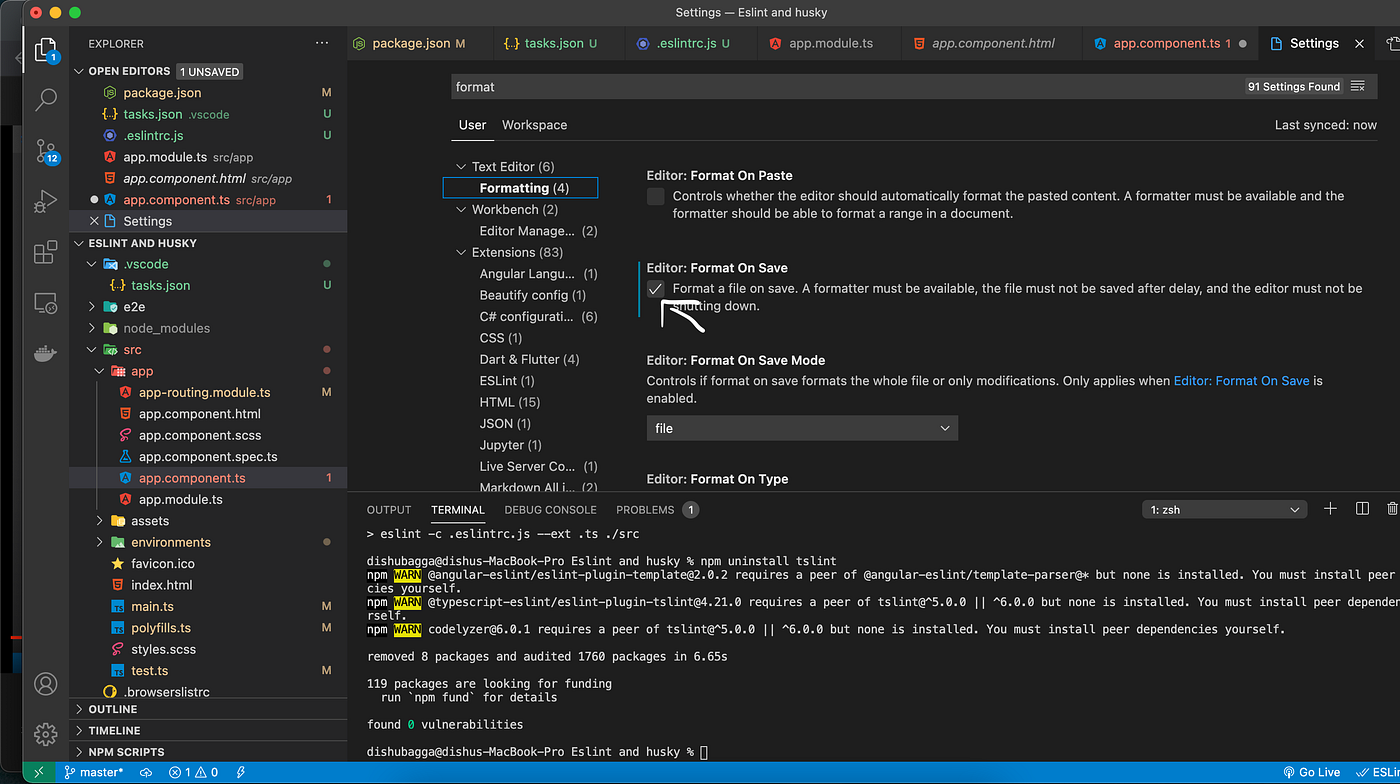Viewport: 1400px width, 784px height.
Task: Collapse the Text Editor settings group
Action: tap(461, 167)
